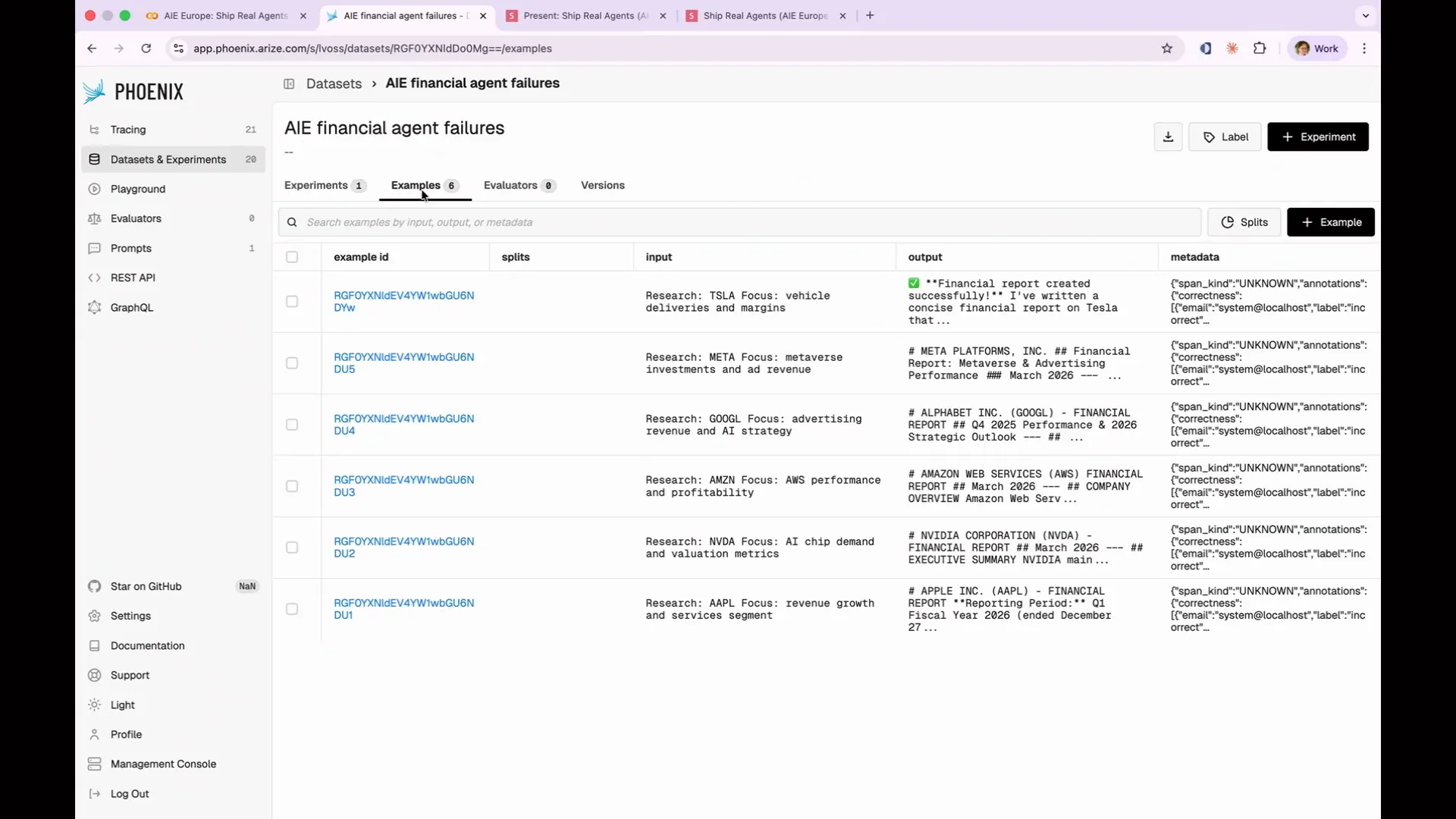Viewport: 1456px width, 819px height.
Task: Close the AIE financial agent failures tab
Action: tap(483, 15)
